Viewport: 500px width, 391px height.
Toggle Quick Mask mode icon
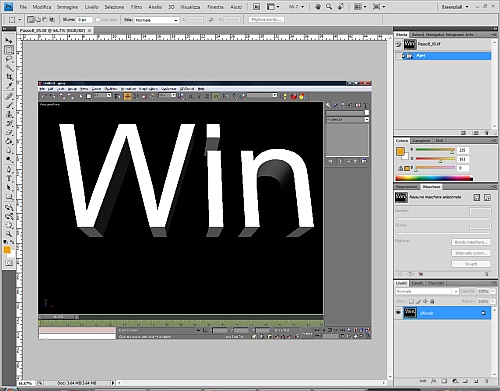click(9, 263)
